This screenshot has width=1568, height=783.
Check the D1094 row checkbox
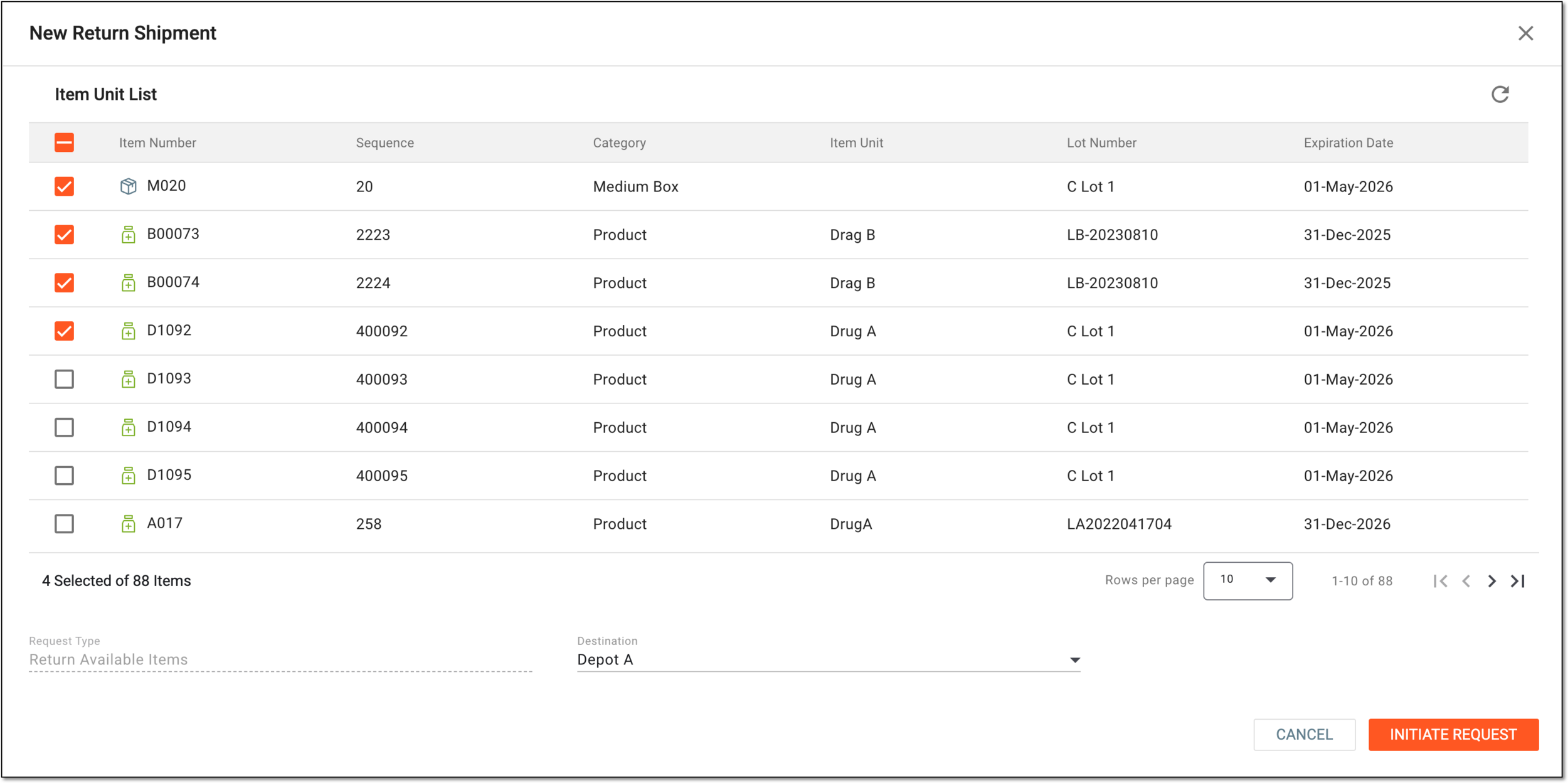click(x=64, y=427)
